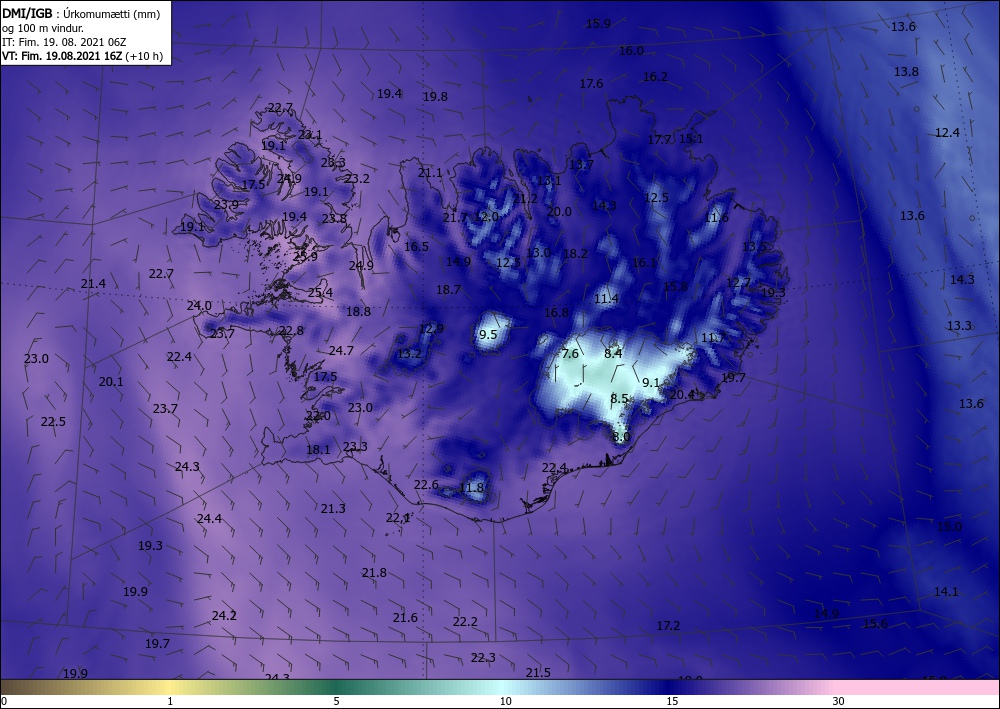Image resolution: width=1000 pixels, height=709 pixels.
Task: Click the 'og 100 m vindur.' line
Action: (x=43, y=28)
